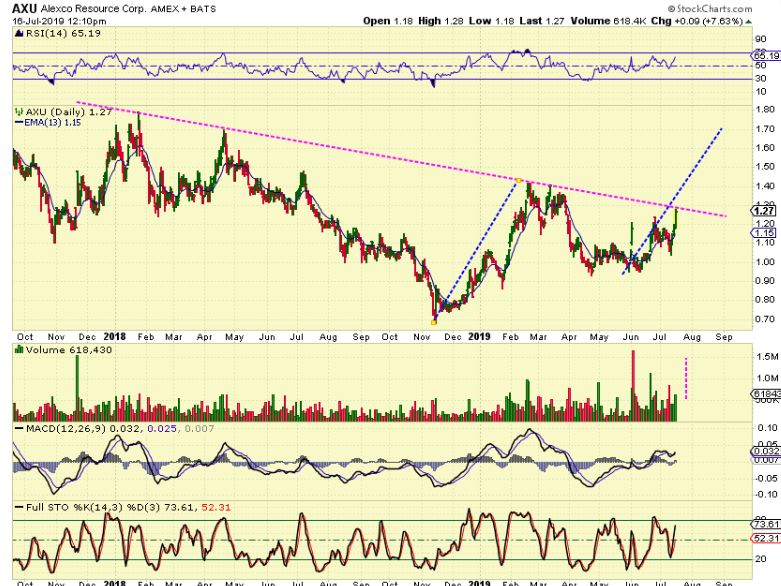Viewport: 781px width, 586px height.
Task: Click the MACD(12,26,9) legend label
Action: pos(66,429)
